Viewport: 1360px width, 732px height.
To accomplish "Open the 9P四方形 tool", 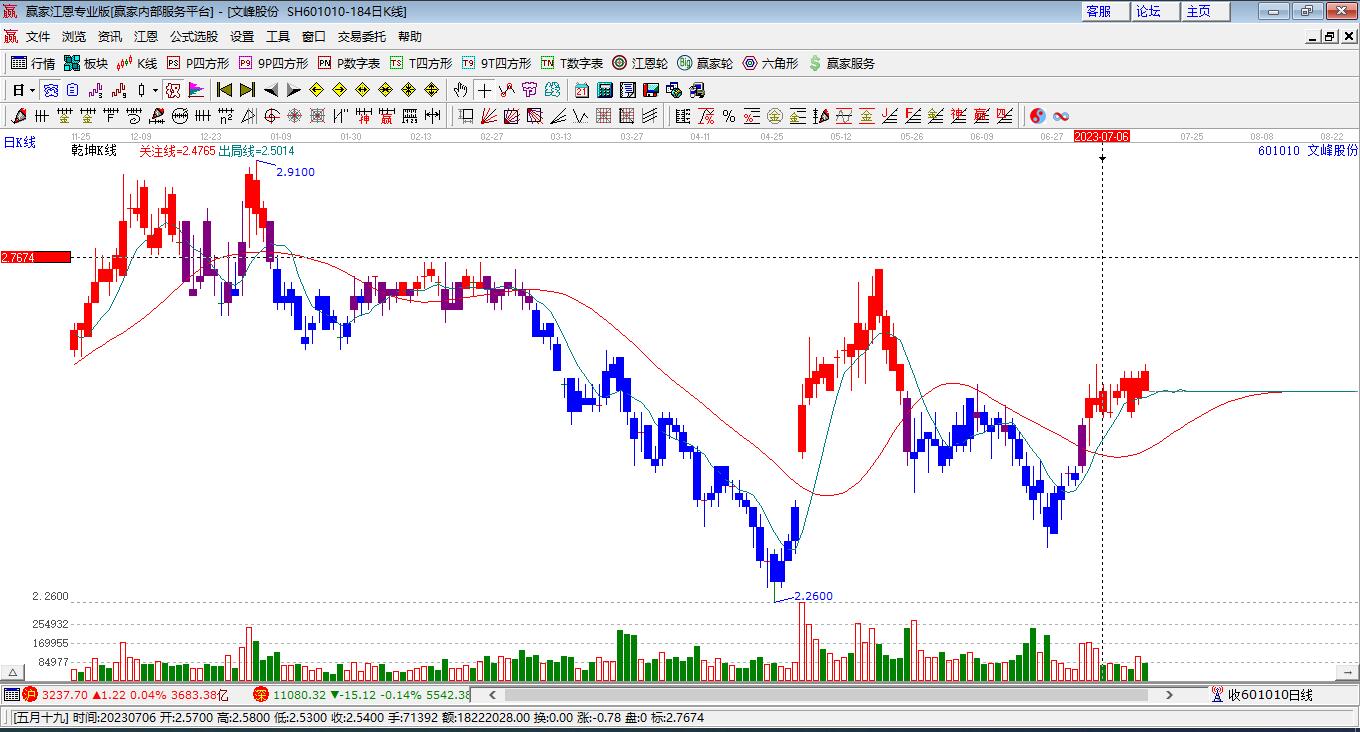I will click(x=273, y=63).
